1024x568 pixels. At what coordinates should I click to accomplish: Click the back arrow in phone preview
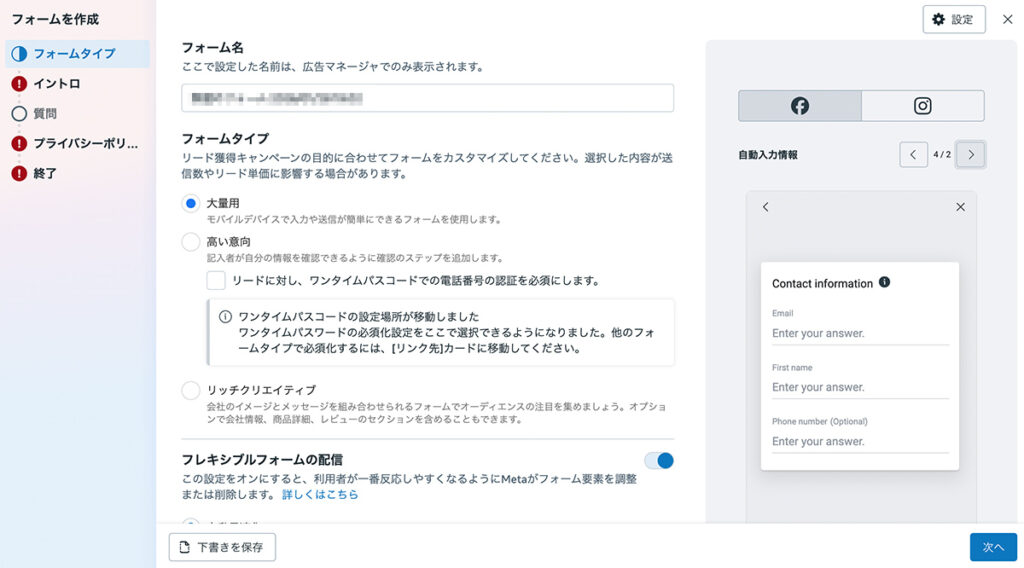pyautogui.click(x=766, y=207)
